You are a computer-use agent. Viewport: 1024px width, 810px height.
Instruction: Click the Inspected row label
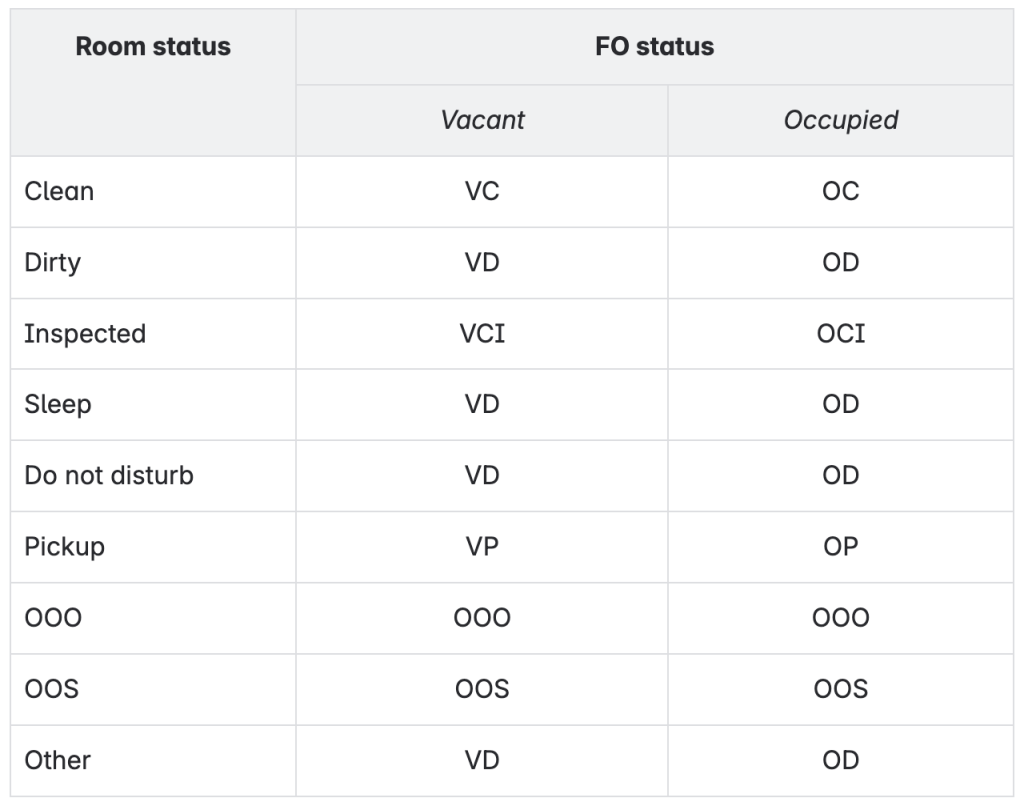85,333
